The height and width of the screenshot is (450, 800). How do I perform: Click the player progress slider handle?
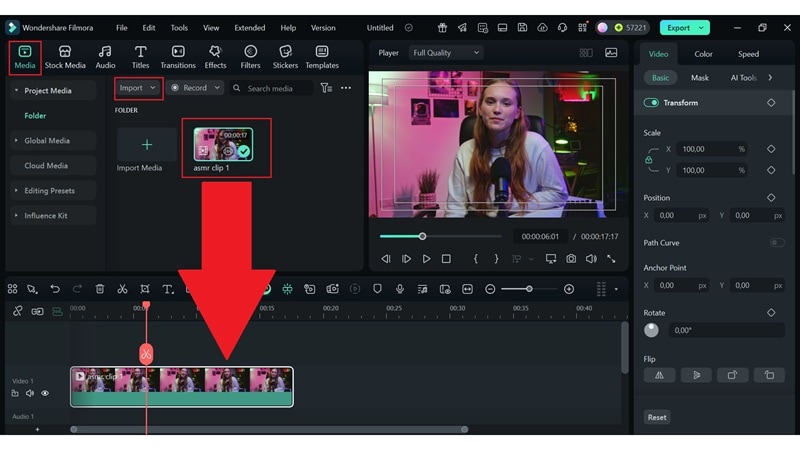[x=422, y=236]
